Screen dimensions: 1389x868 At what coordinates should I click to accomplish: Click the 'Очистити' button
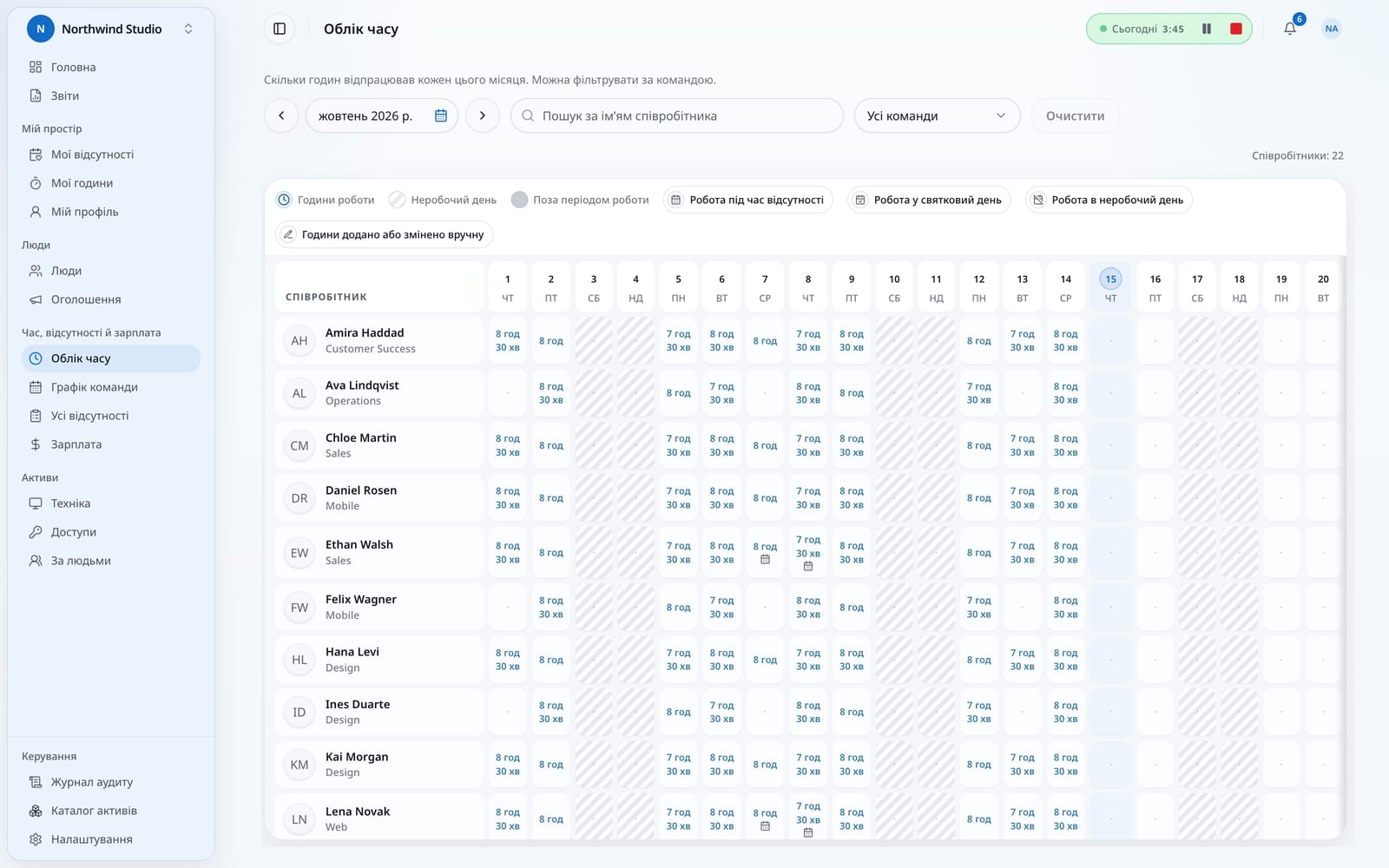click(1075, 115)
